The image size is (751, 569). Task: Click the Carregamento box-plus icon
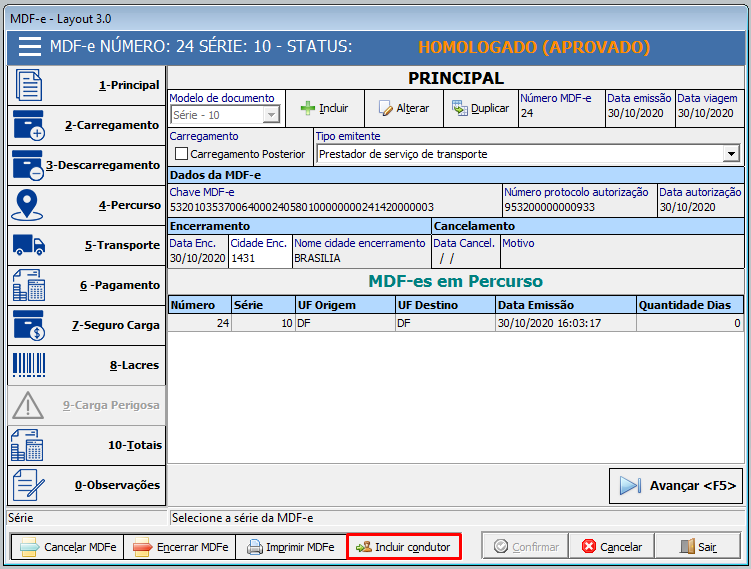coord(27,125)
